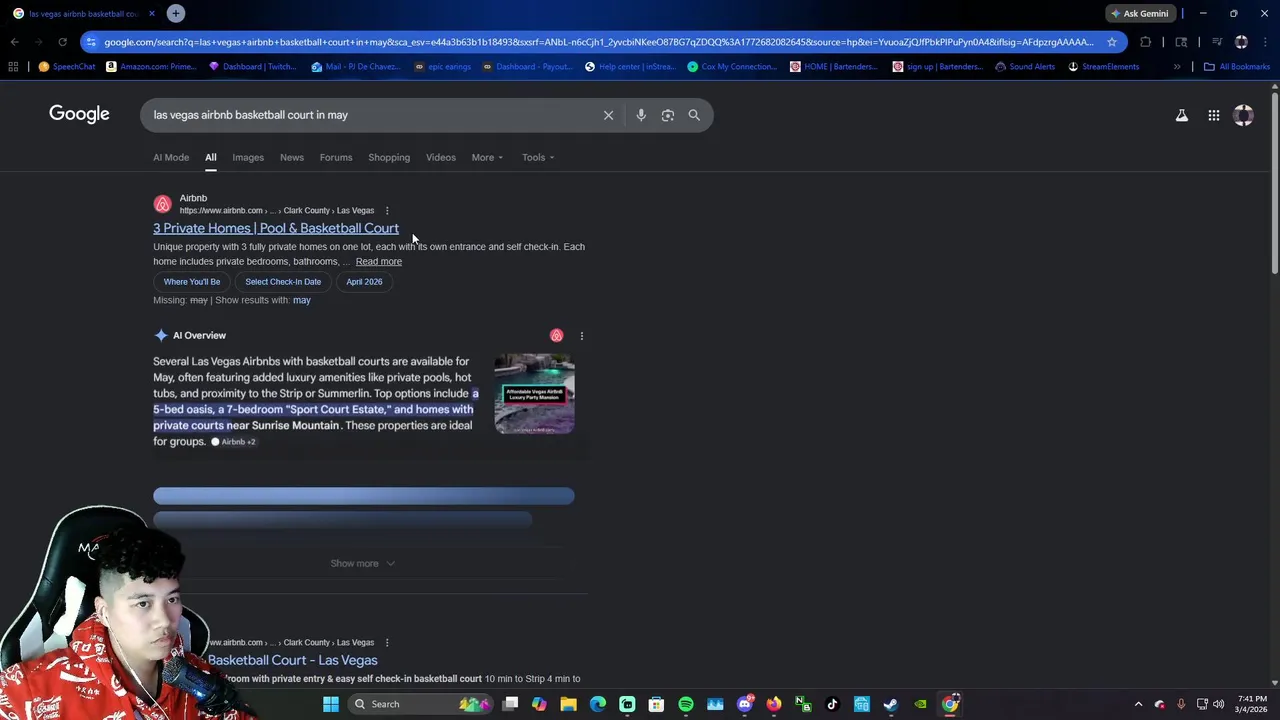Image resolution: width=1280 pixels, height=720 pixels.
Task: Click the magnifying glass search button
Action: (694, 115)
